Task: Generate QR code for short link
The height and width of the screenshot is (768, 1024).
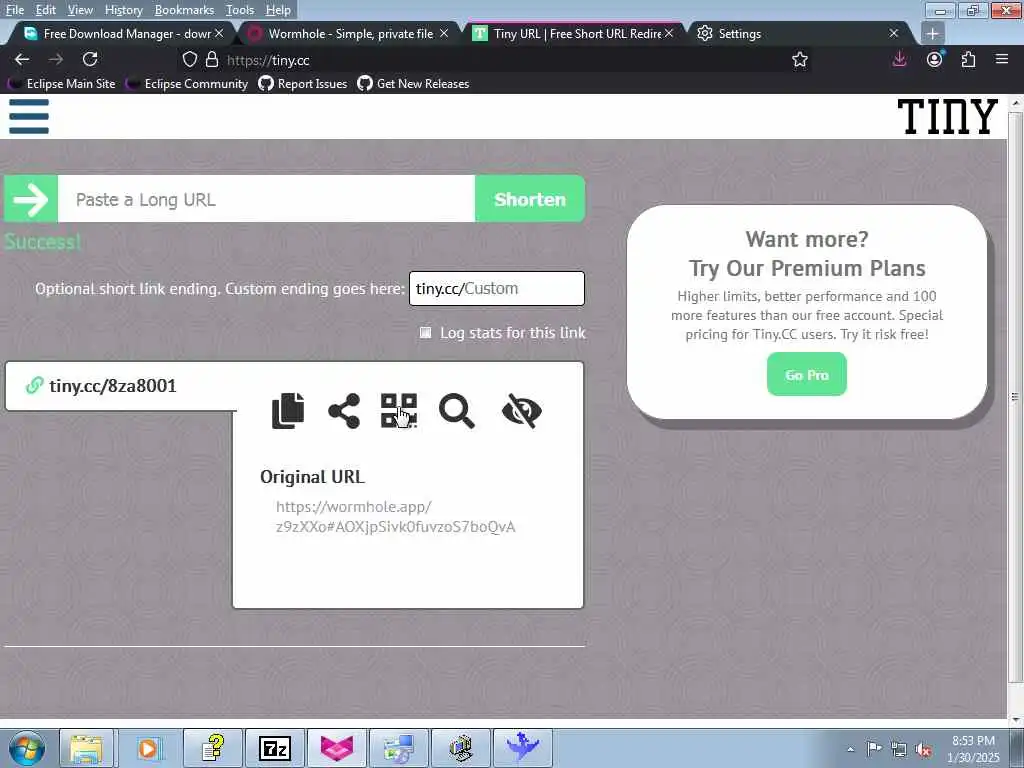Action: click(x=399, y=411)
